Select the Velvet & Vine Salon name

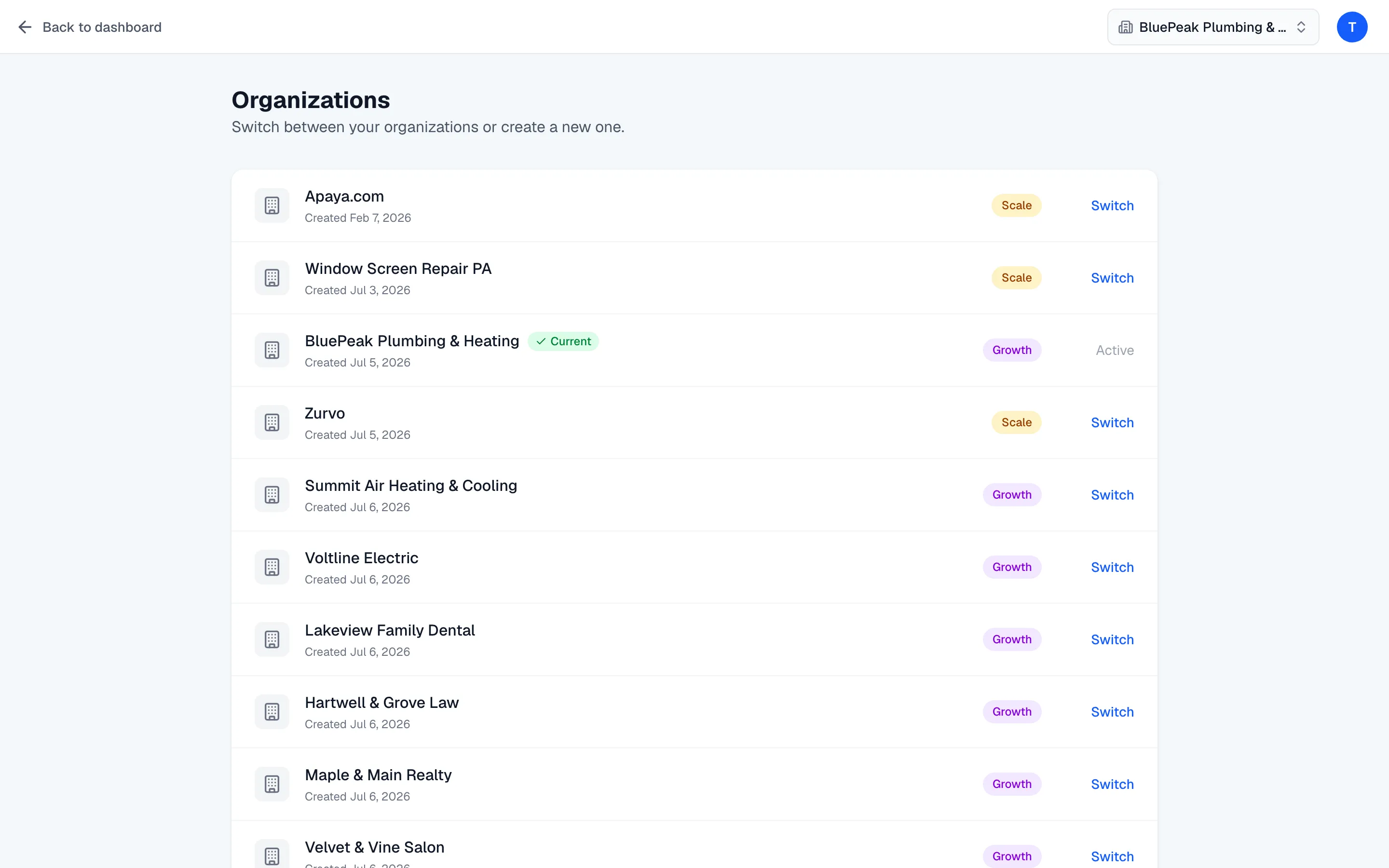(x=375, y=847)
